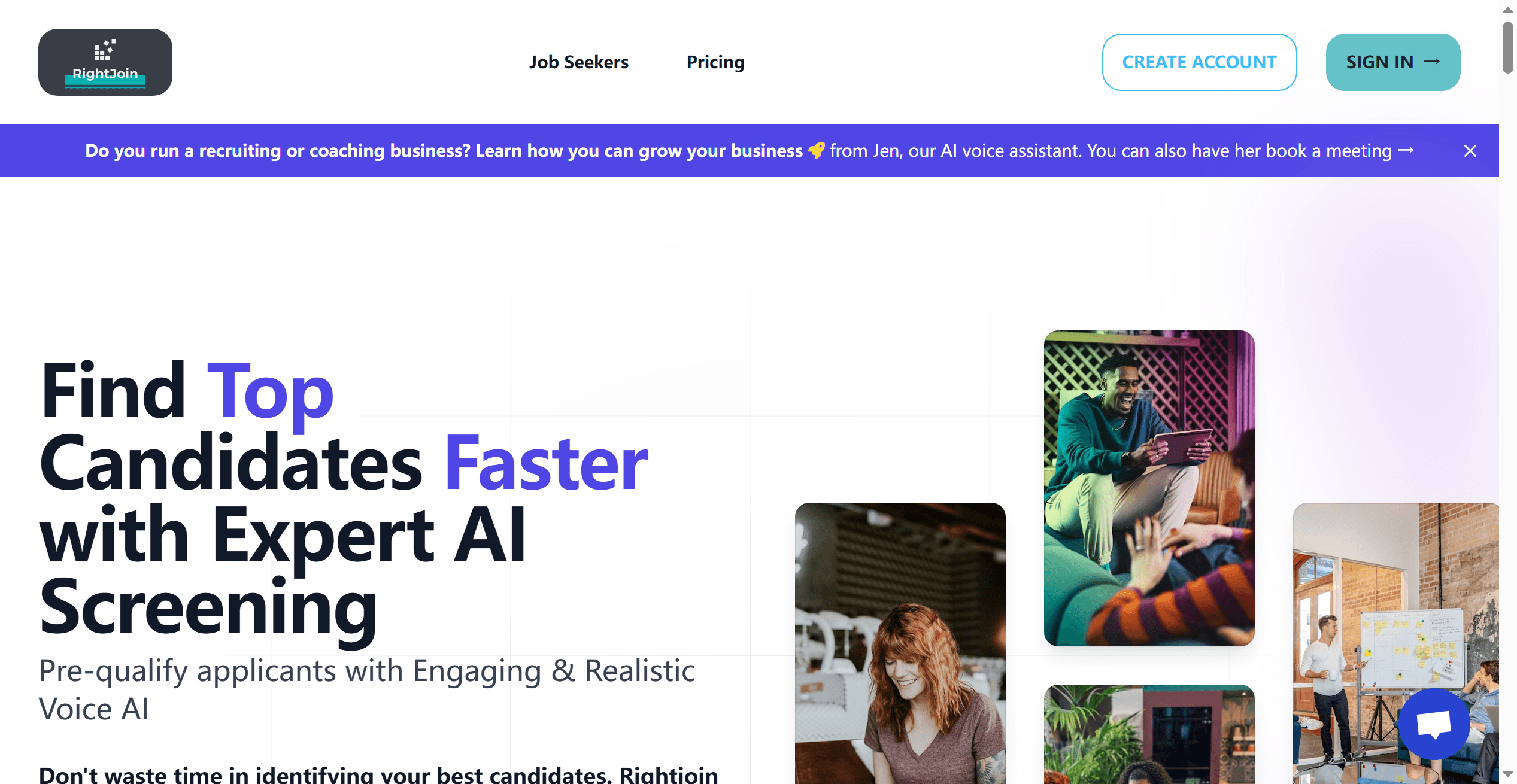Screen dimensions: 1517x784
Task: Click the scrollbar up arrow
Action: [1507, 9]
